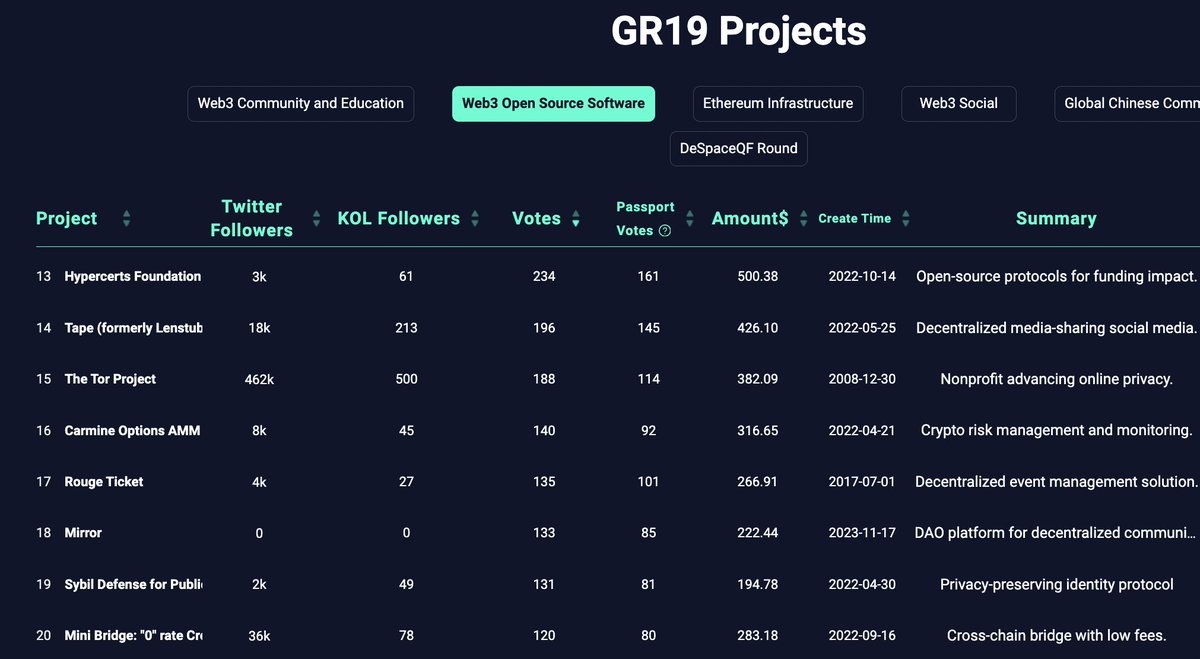
Task: Open Sybil Defense for Public project
Action: pos(133,584)
